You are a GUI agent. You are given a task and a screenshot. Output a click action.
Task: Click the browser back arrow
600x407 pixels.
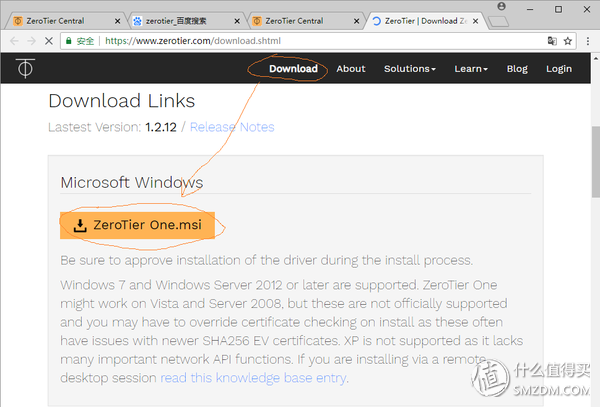[x=14, y=41]
